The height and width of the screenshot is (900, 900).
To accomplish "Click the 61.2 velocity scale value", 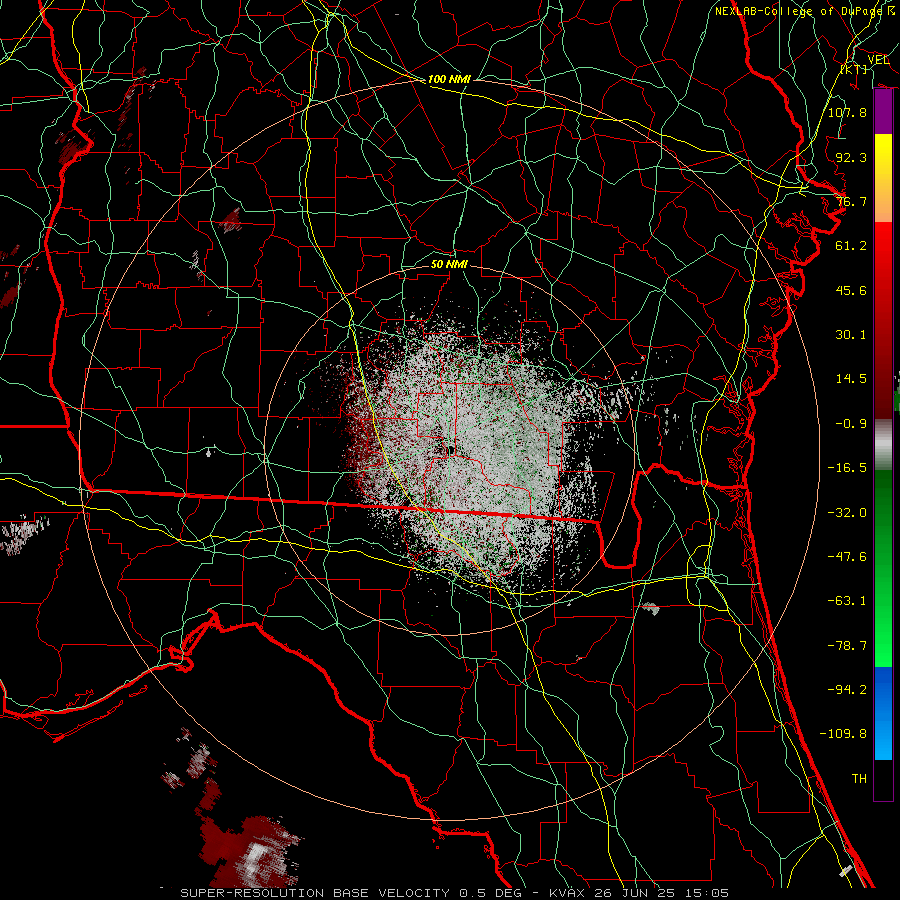I will (x=851, y=246).
